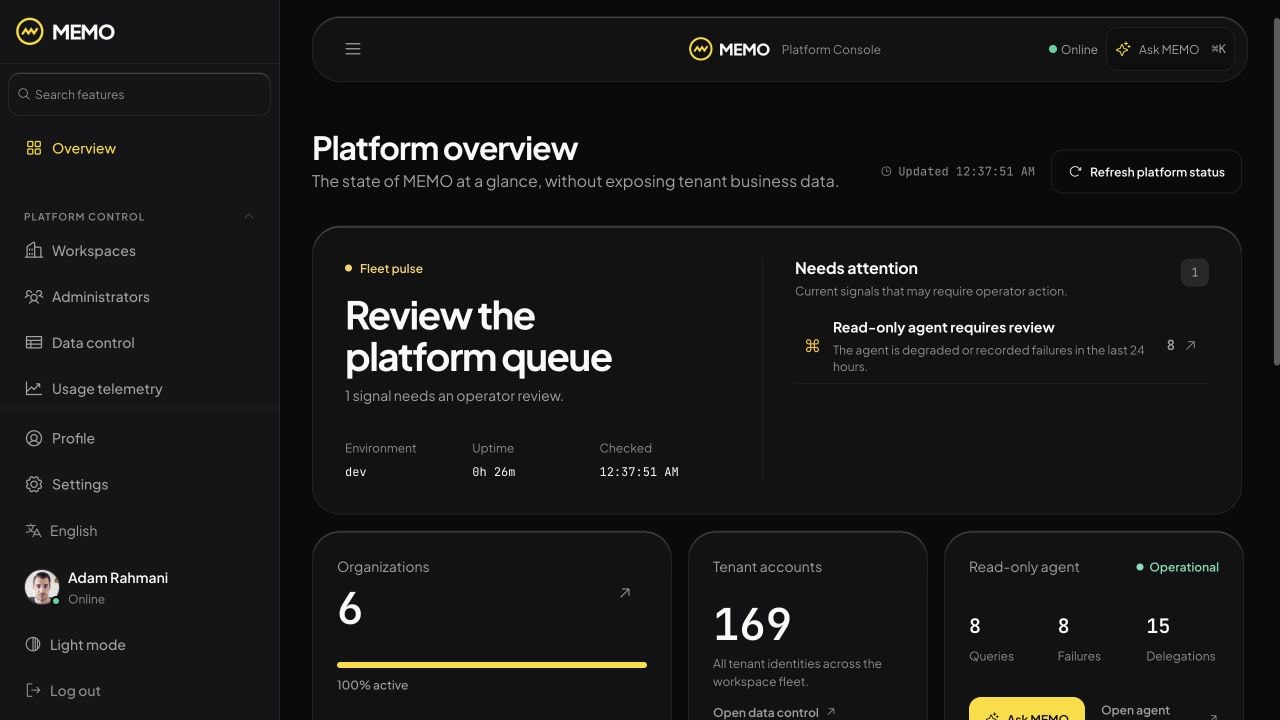
Task: Click the command icon beside read-only agent alert
Action: click(x=812, y=346)
